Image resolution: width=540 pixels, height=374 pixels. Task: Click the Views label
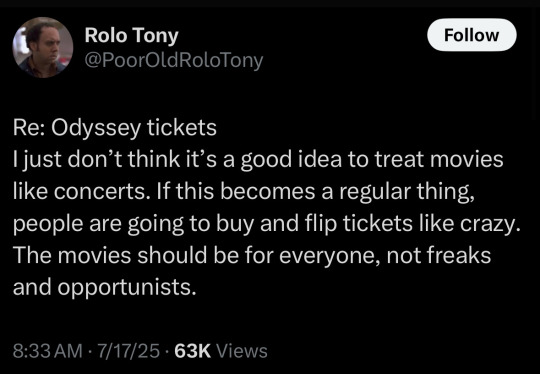click(x=241, y=351)
